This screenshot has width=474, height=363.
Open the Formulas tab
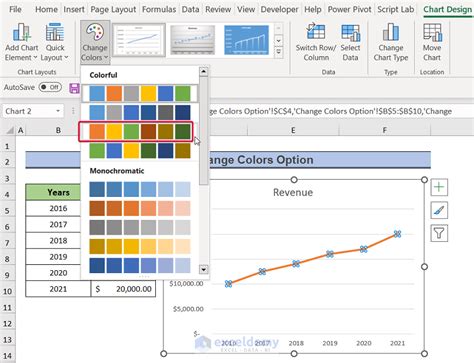159,9
